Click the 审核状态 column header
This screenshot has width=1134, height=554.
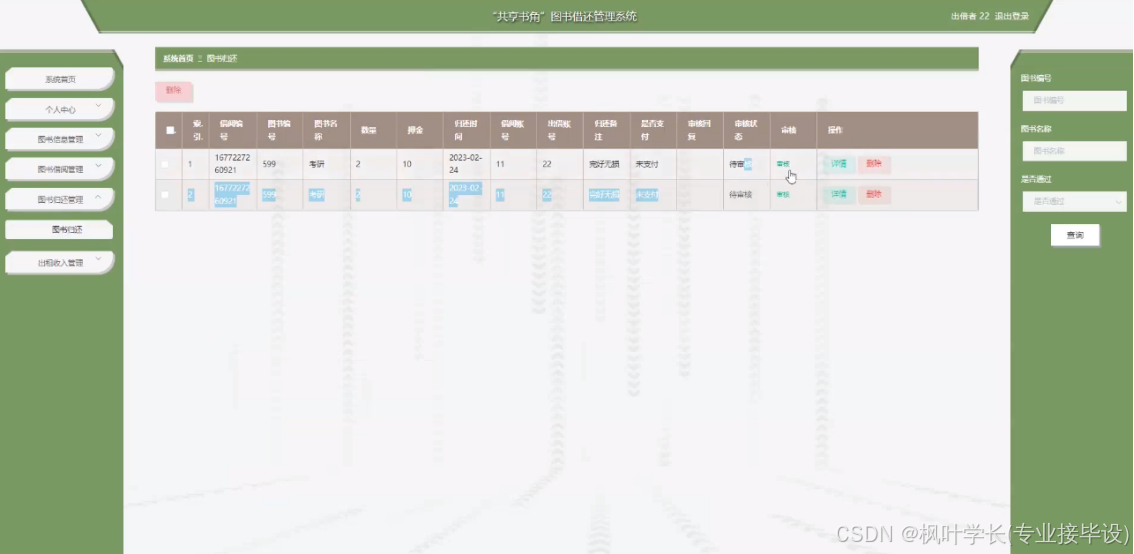[x=746, y=130]
